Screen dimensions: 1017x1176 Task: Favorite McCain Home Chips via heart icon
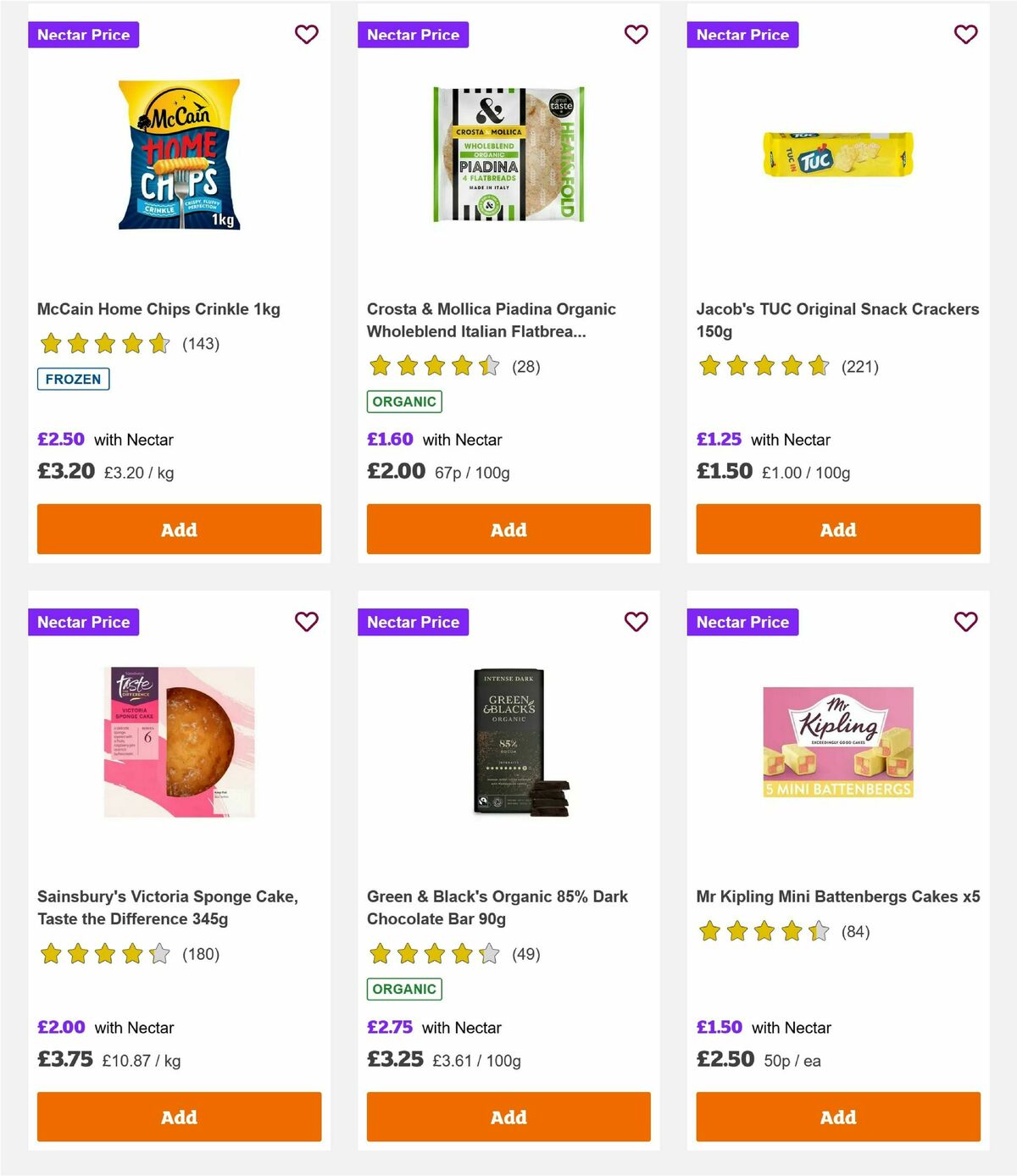307,34
